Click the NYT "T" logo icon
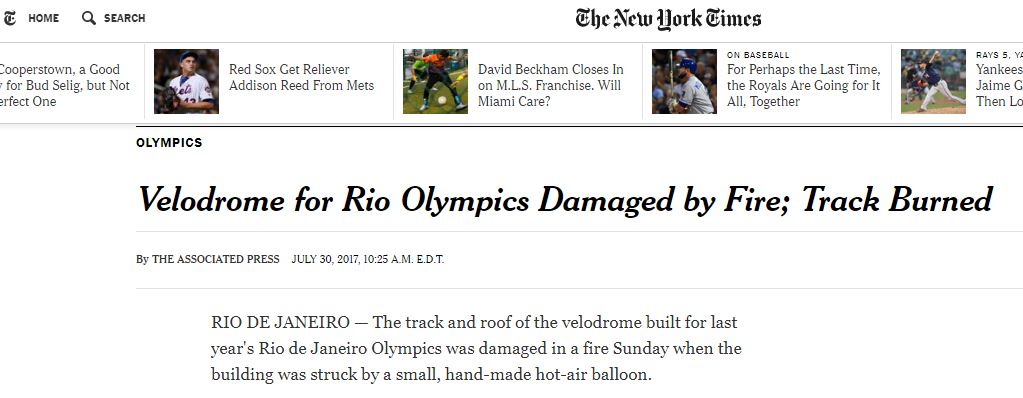The height and width of the screenshot is (398, 1023). click(8, 18)
